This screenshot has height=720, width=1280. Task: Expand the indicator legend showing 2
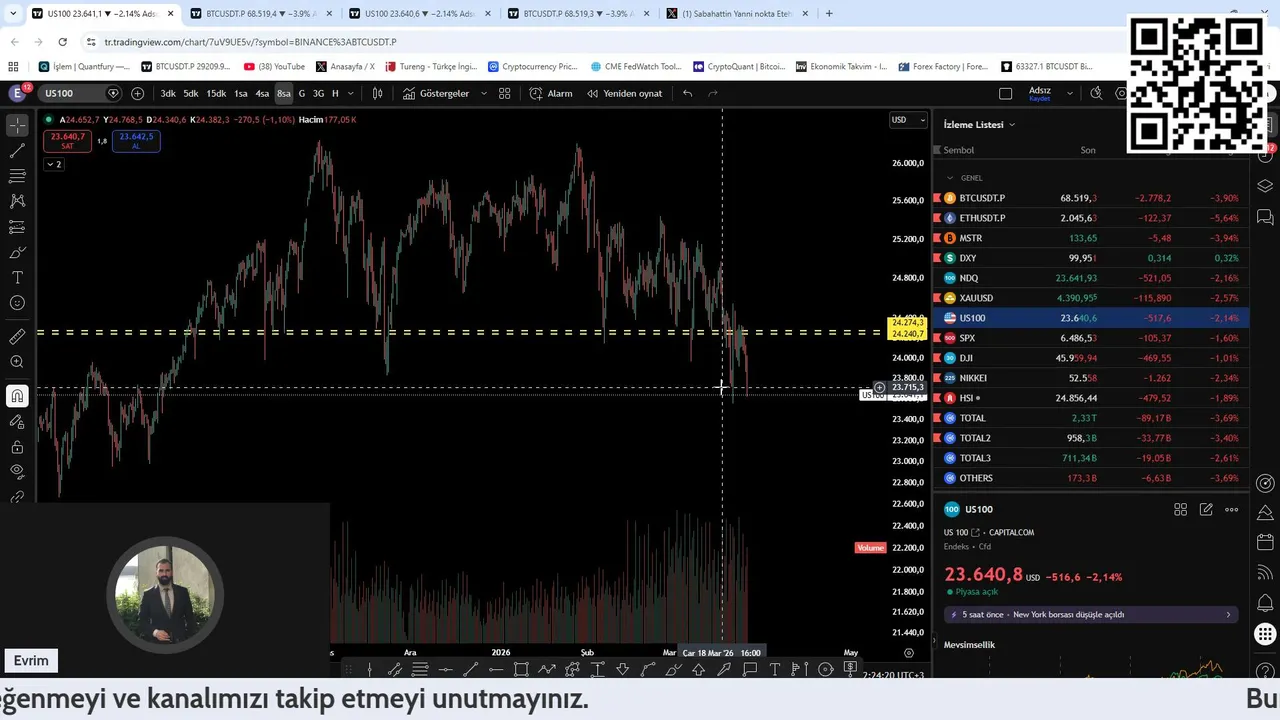coord(54,164)
